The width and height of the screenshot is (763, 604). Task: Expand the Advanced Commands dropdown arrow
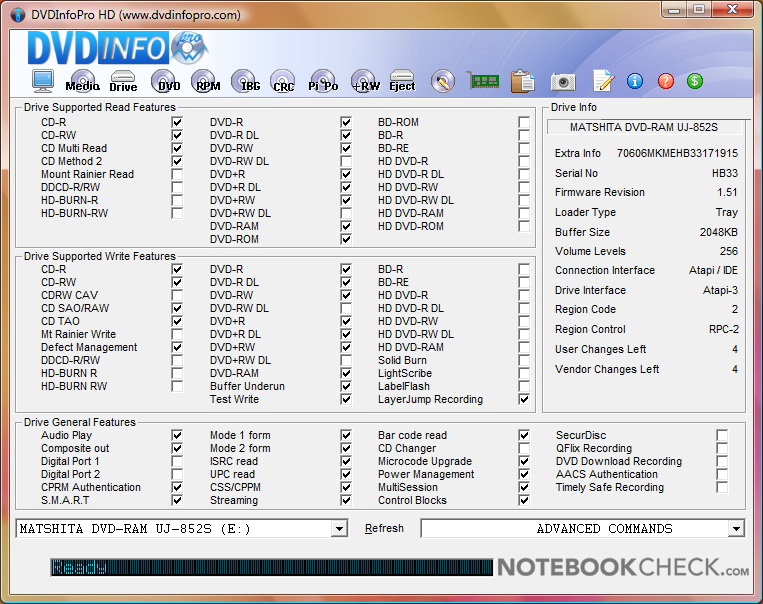point(736,529)
